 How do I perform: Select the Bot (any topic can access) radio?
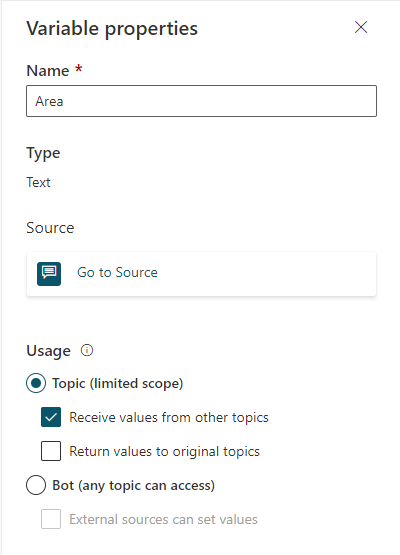click(36, 485)
